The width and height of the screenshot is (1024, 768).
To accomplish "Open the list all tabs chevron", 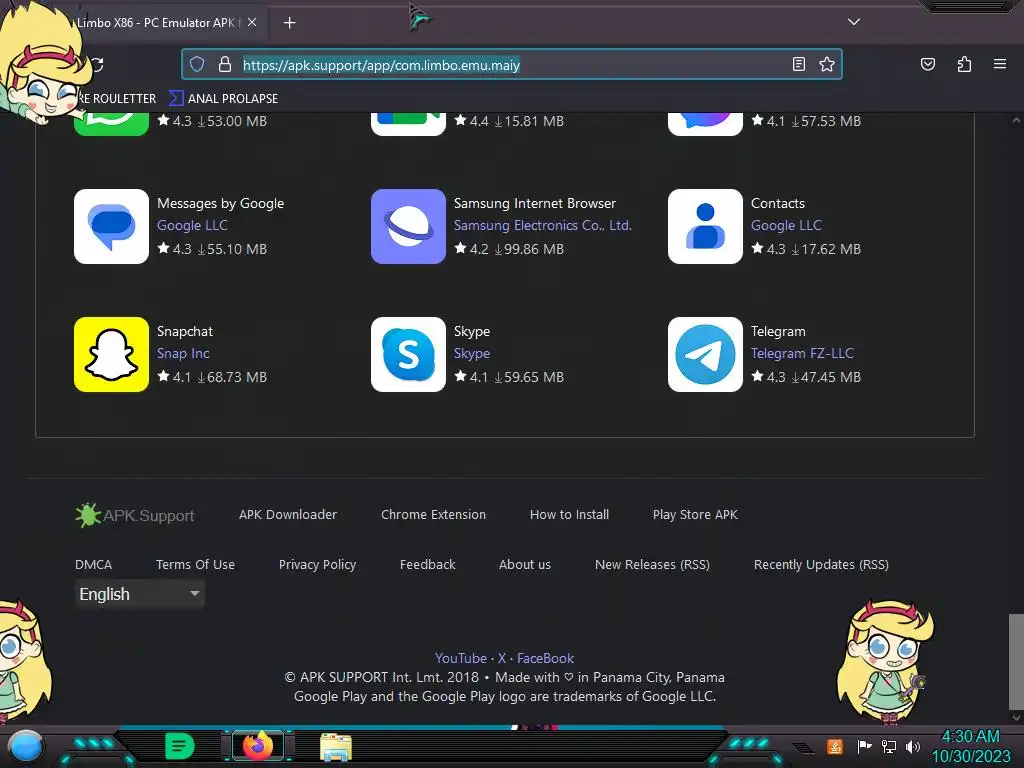I will (854, 22).
